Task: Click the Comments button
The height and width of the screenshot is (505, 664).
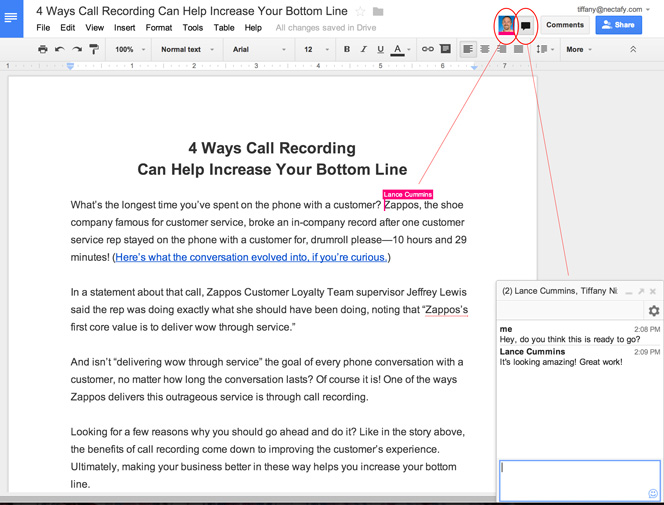Action: tap(565, 25)
